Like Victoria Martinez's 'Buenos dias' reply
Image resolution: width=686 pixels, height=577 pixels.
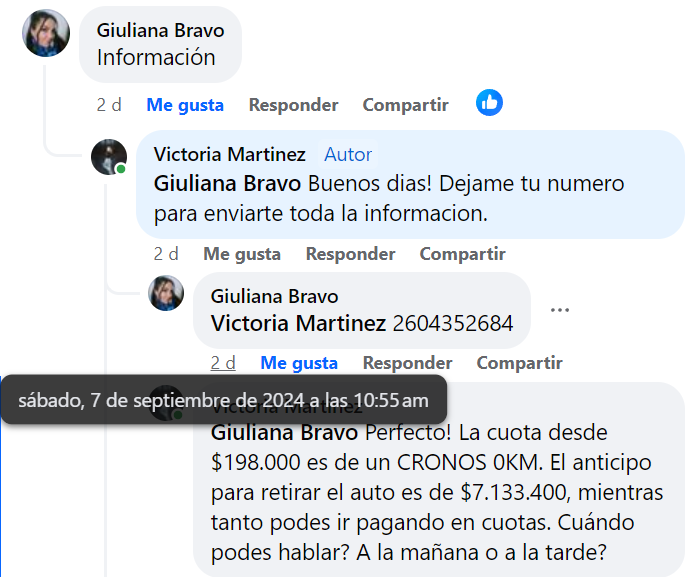[242, 254]
